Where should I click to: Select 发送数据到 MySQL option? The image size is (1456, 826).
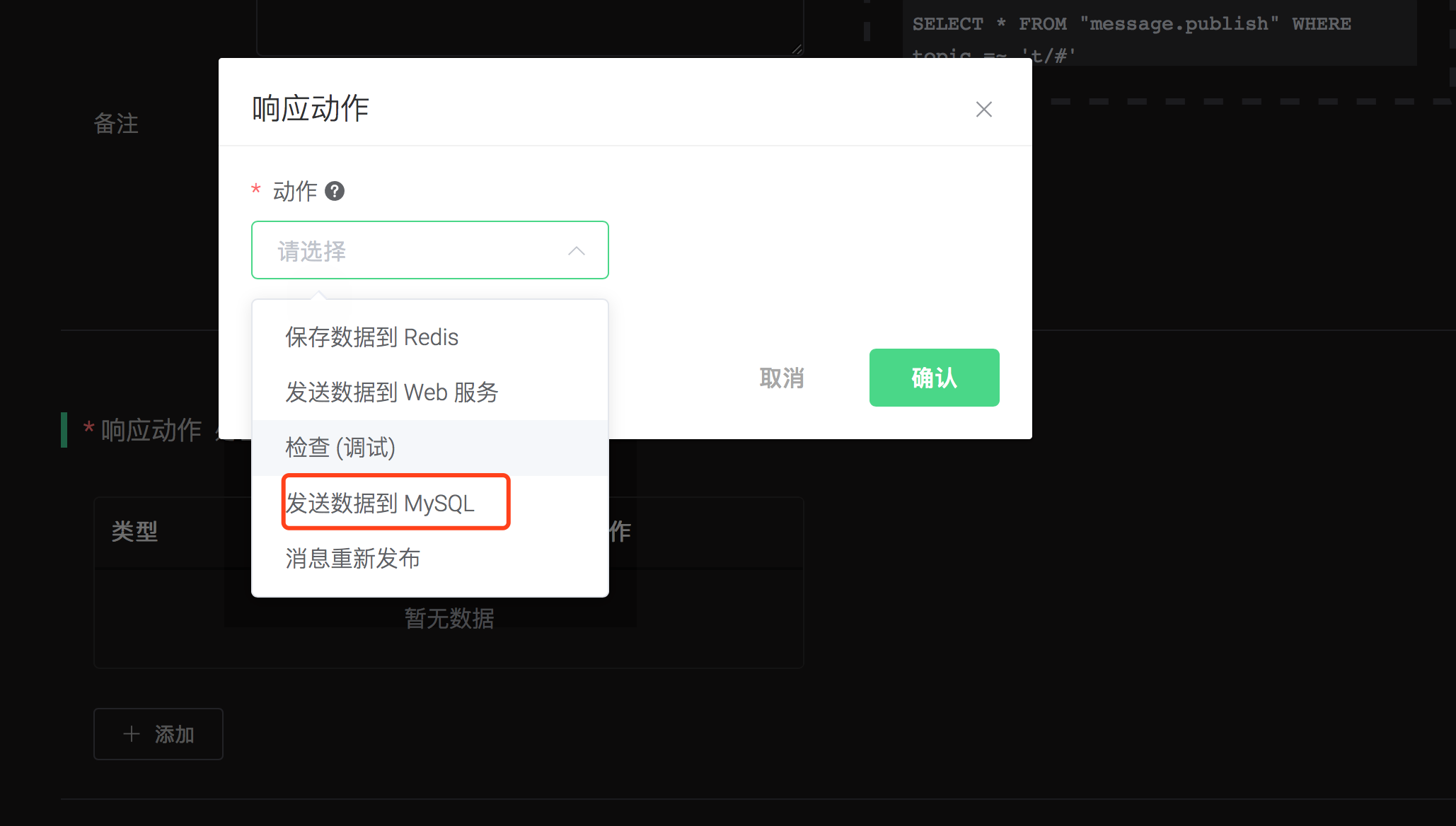pos(379,503)
